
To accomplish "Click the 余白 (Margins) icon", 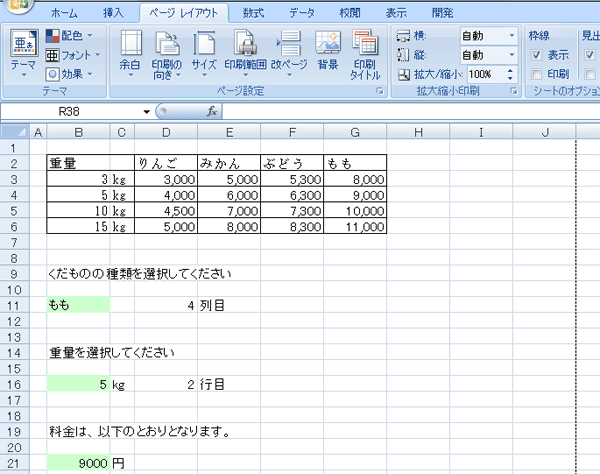I will [130, 52].
